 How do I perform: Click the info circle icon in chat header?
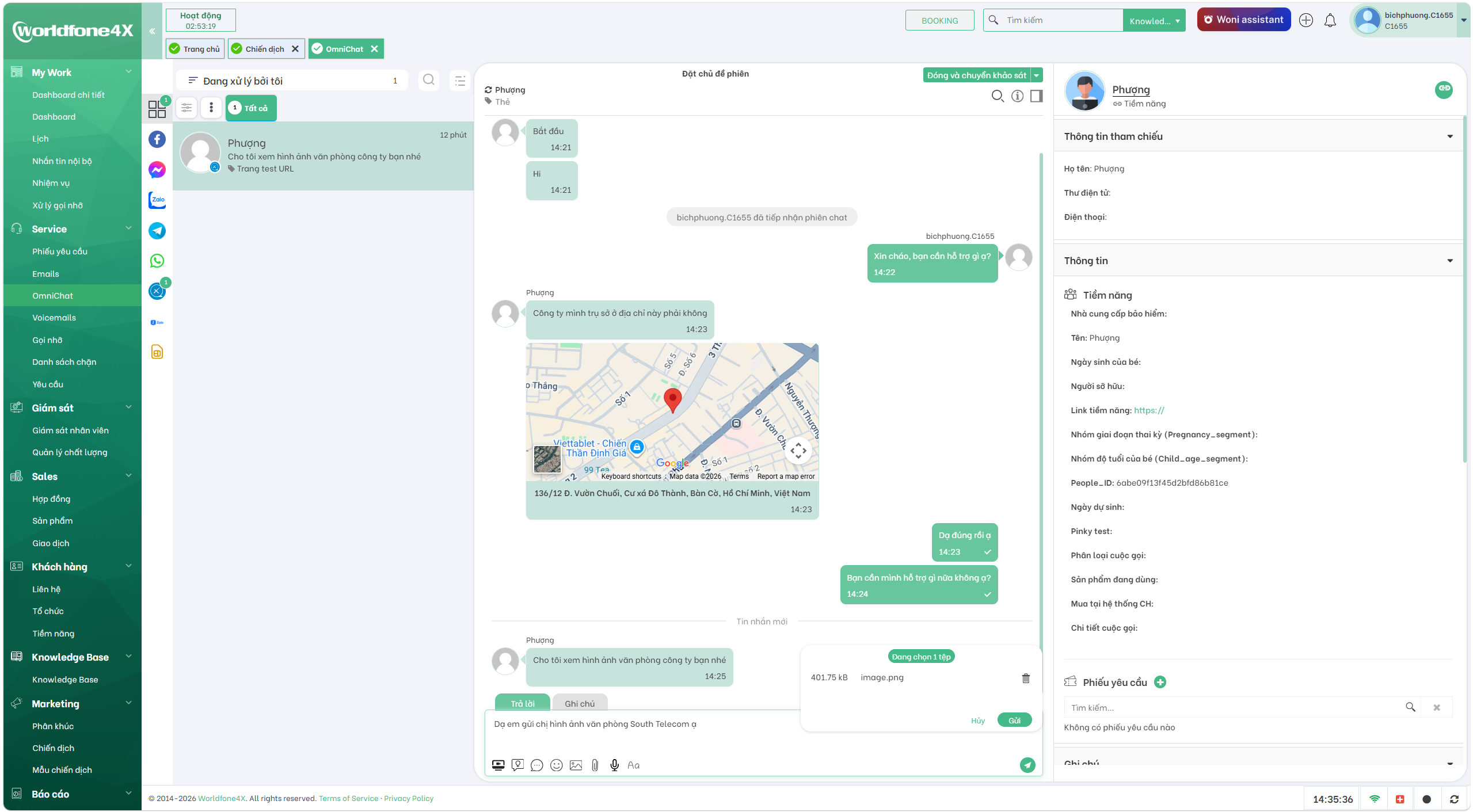click(x=1018, y=96)
